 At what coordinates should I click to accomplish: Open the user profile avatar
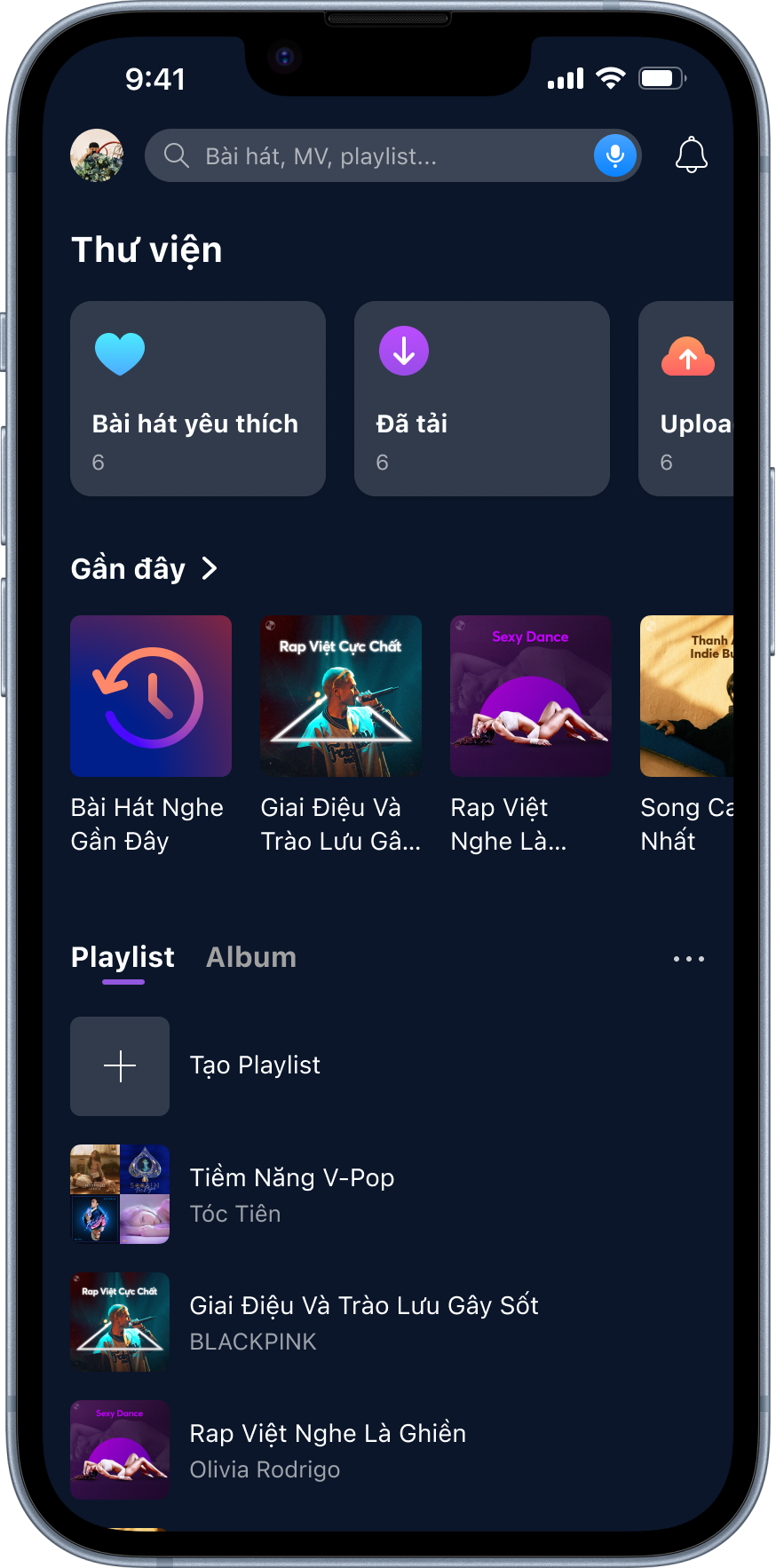coord(97,155)
